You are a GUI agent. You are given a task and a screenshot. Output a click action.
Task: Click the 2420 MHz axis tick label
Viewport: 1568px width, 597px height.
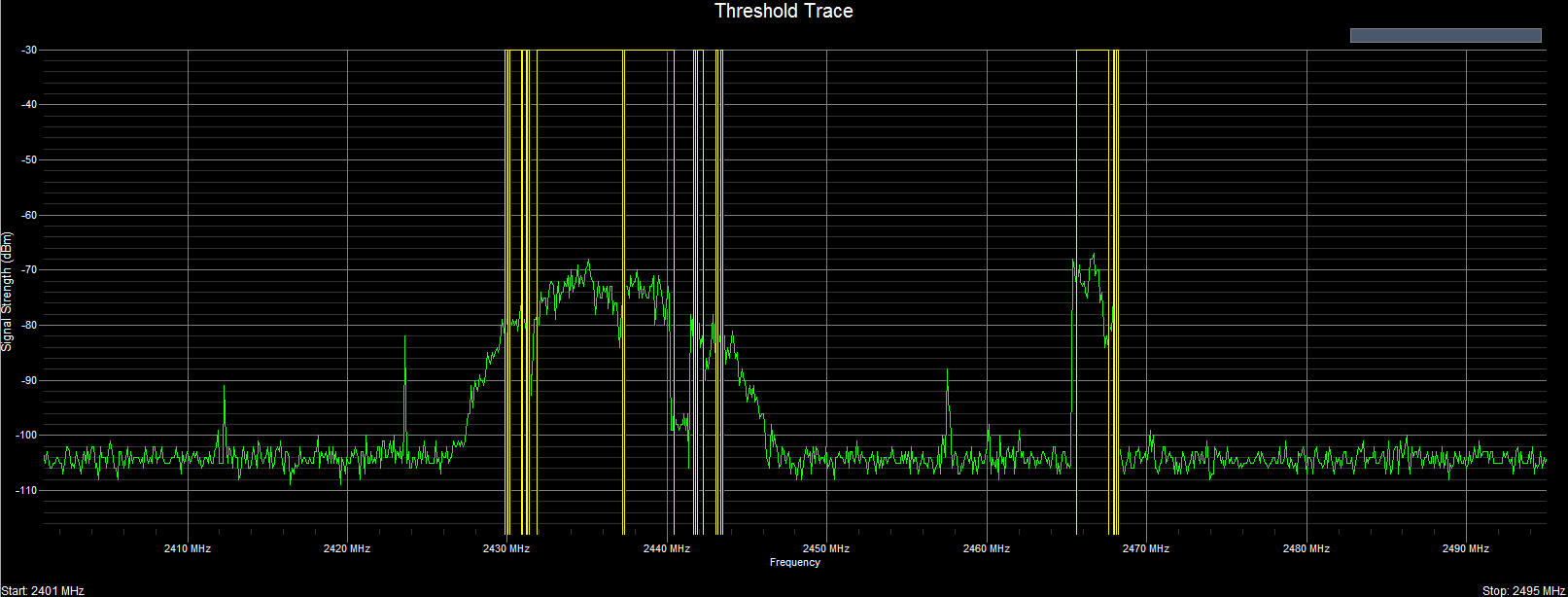(x=347, y=548)
